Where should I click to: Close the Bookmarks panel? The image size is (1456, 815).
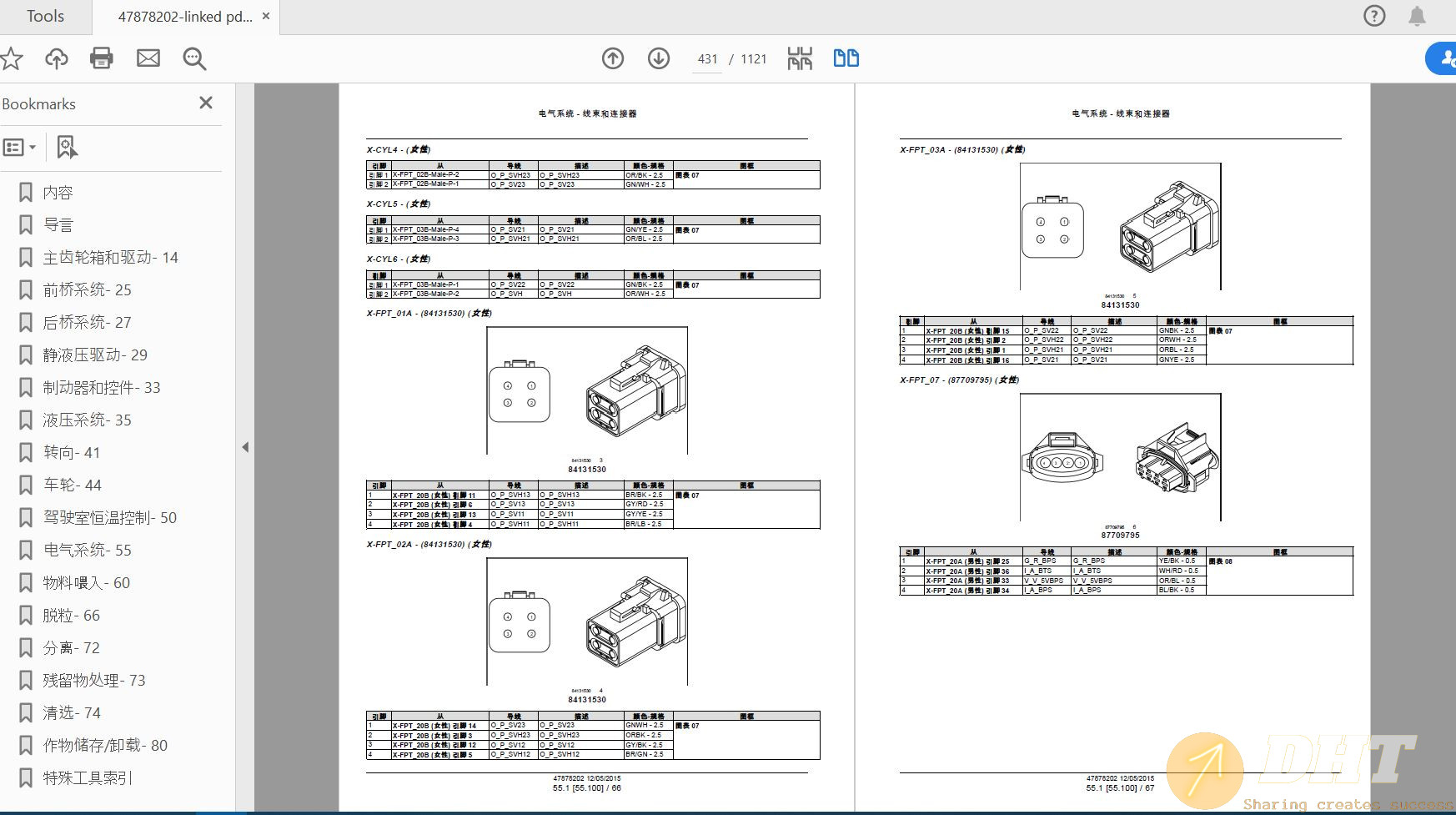[x=206, y=103]
